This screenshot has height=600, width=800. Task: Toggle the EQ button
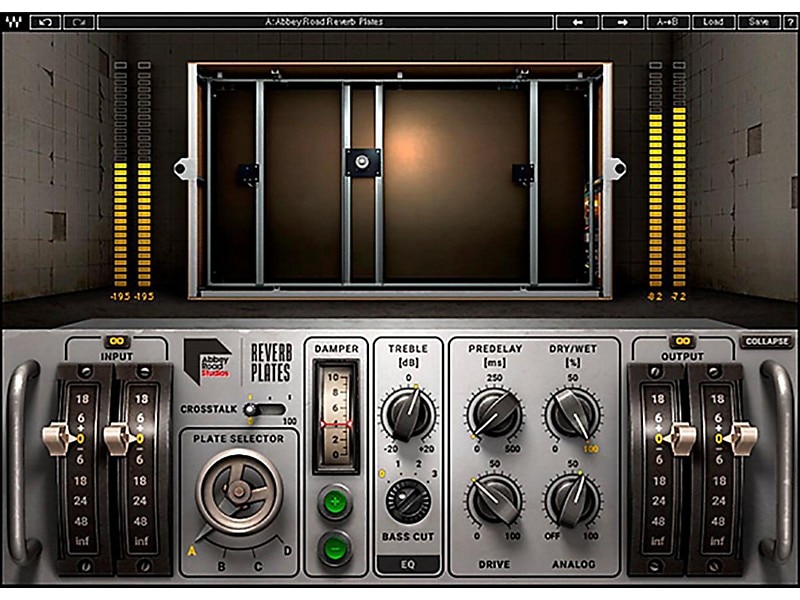pos(408,564)
